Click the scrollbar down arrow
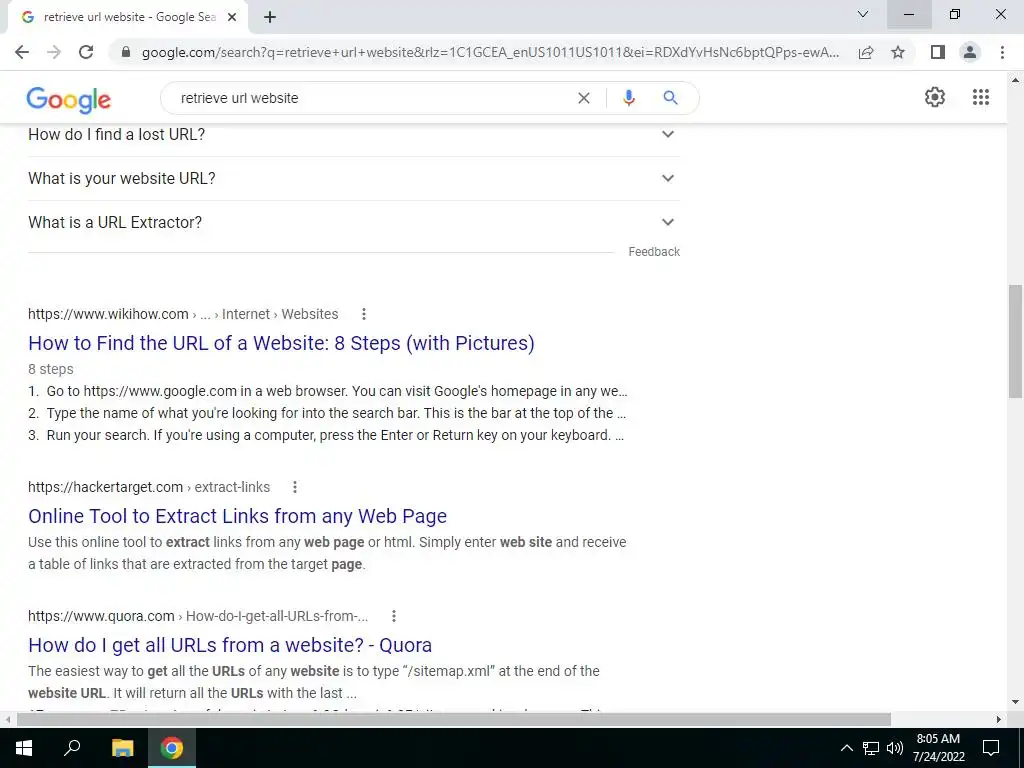1024x768 pixels. 1015,703
